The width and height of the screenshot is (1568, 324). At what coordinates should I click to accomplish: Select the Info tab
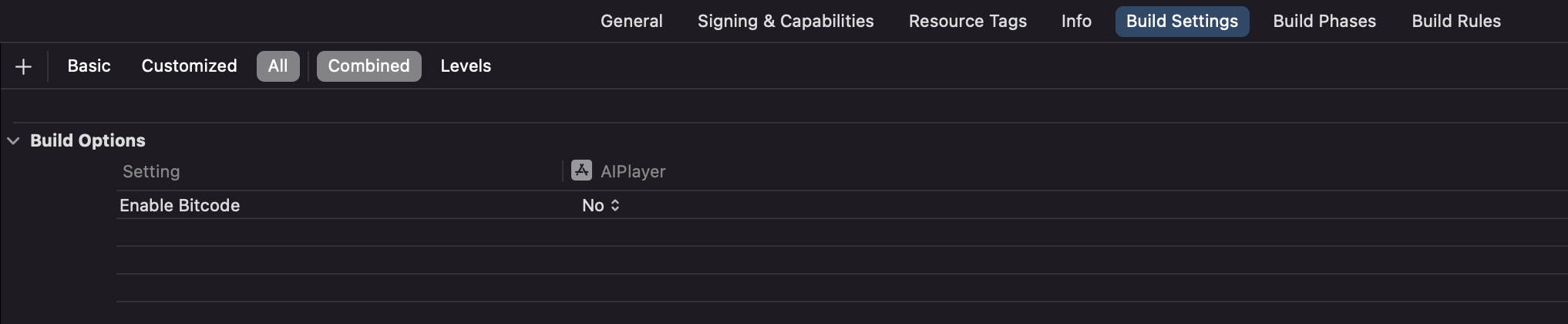[x=1076, y=21]
